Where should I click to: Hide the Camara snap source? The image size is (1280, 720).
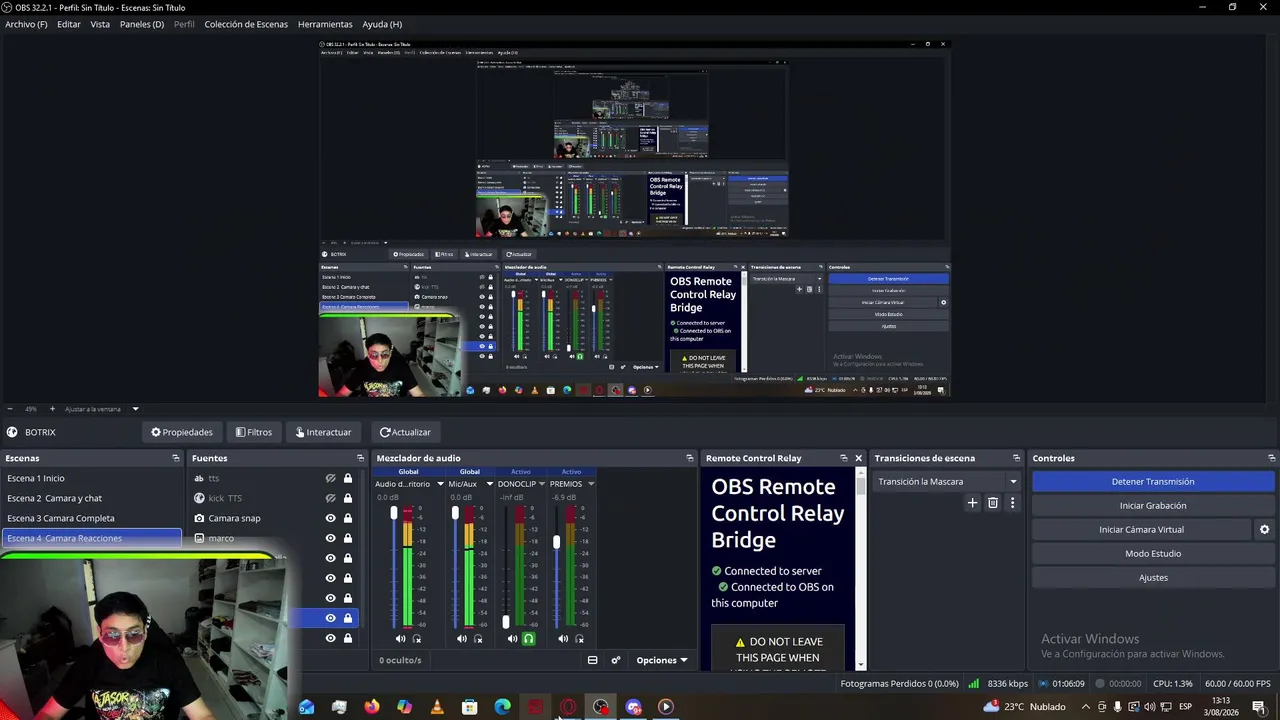click(330, 519)
